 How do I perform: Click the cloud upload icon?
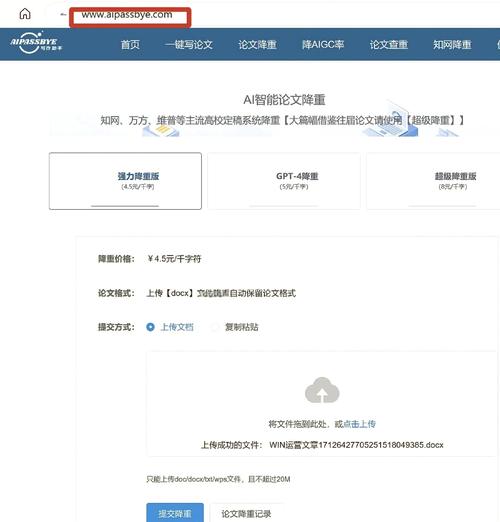pos(322,390)
